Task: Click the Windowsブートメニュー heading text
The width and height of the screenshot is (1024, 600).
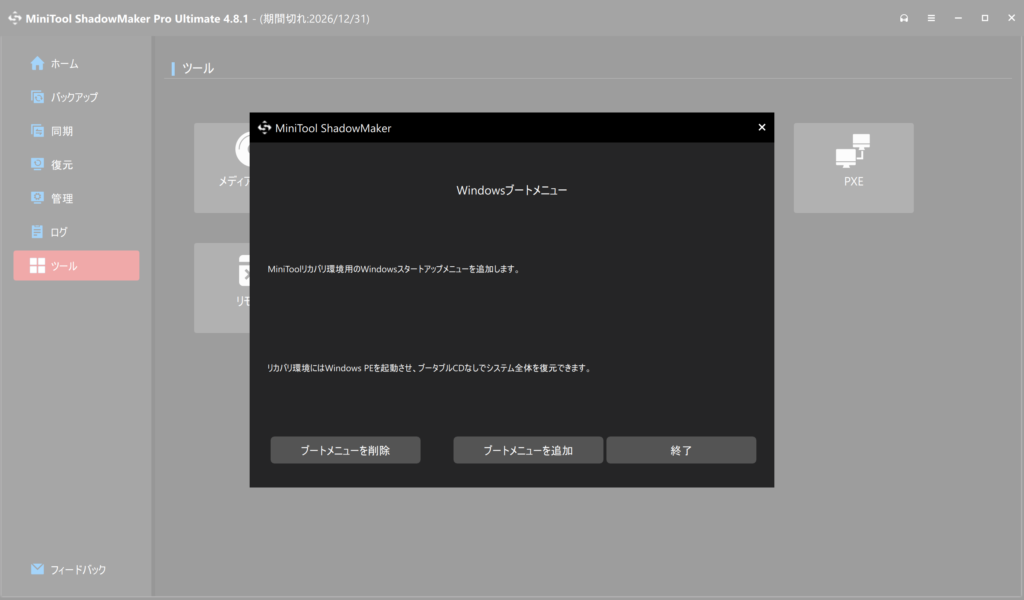Action: pos(511,190)
